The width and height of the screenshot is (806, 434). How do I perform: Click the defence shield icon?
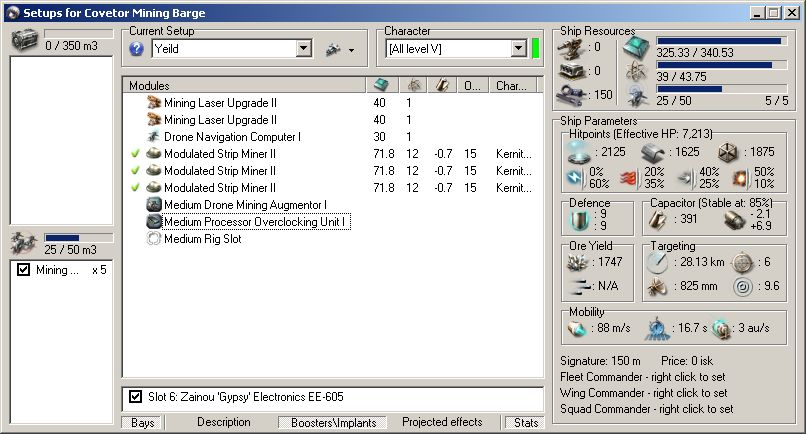pyautogui.click(x=580, y=220)
